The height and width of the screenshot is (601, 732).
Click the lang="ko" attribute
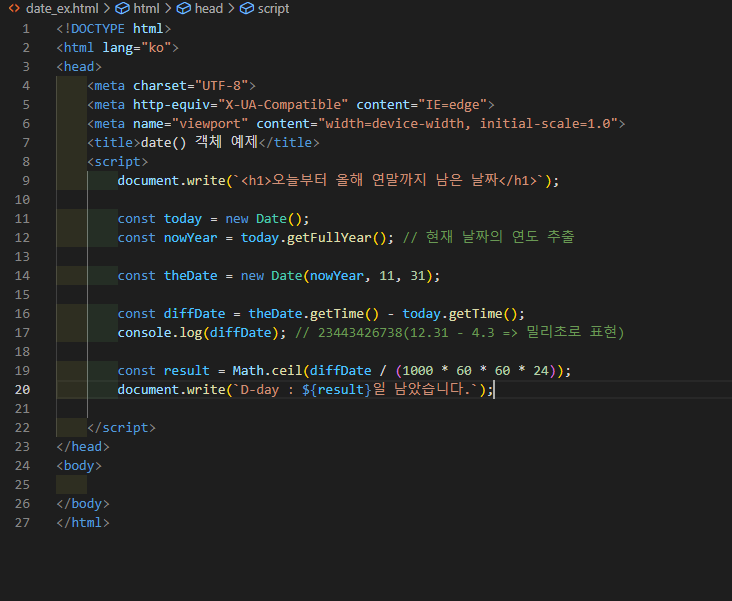(x=137, y=48)
